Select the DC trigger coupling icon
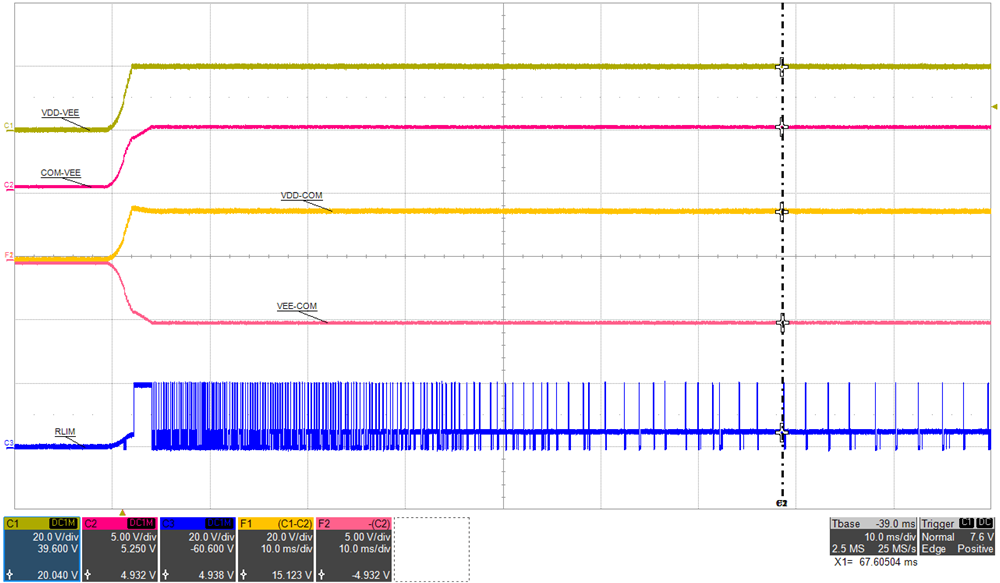 click(x=984, y=522)
